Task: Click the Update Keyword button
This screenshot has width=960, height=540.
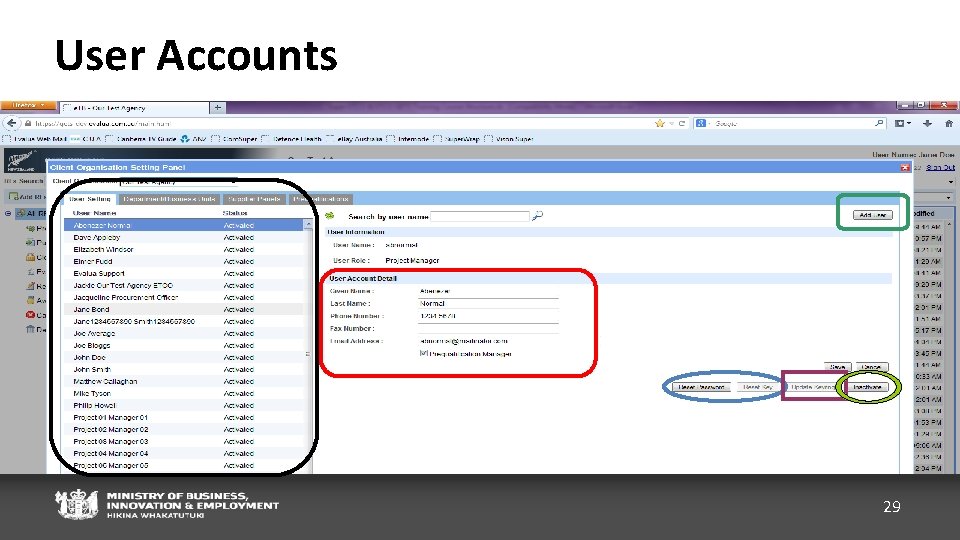Action: (x=812, y=387)
